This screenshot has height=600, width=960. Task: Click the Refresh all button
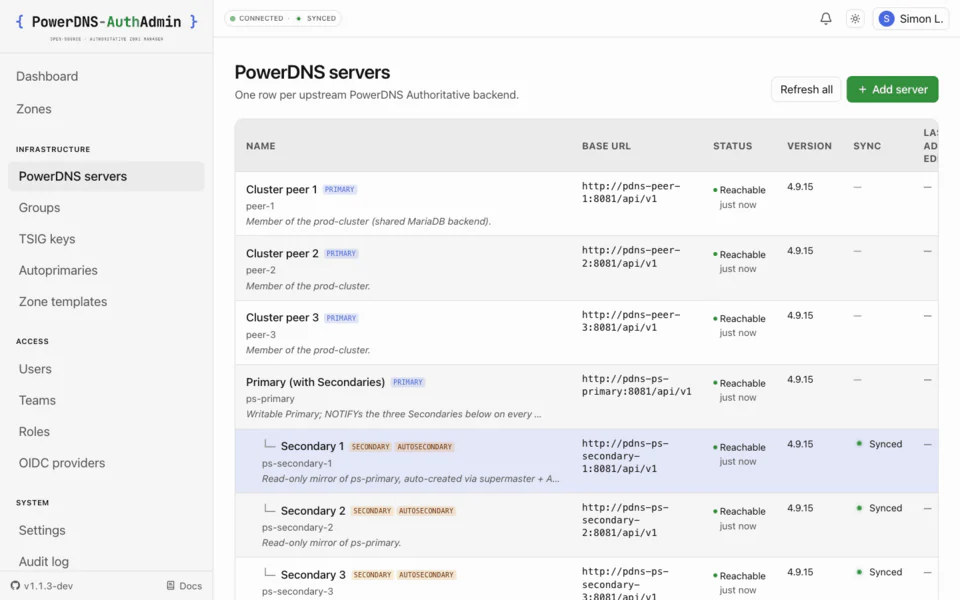point(806,89)
